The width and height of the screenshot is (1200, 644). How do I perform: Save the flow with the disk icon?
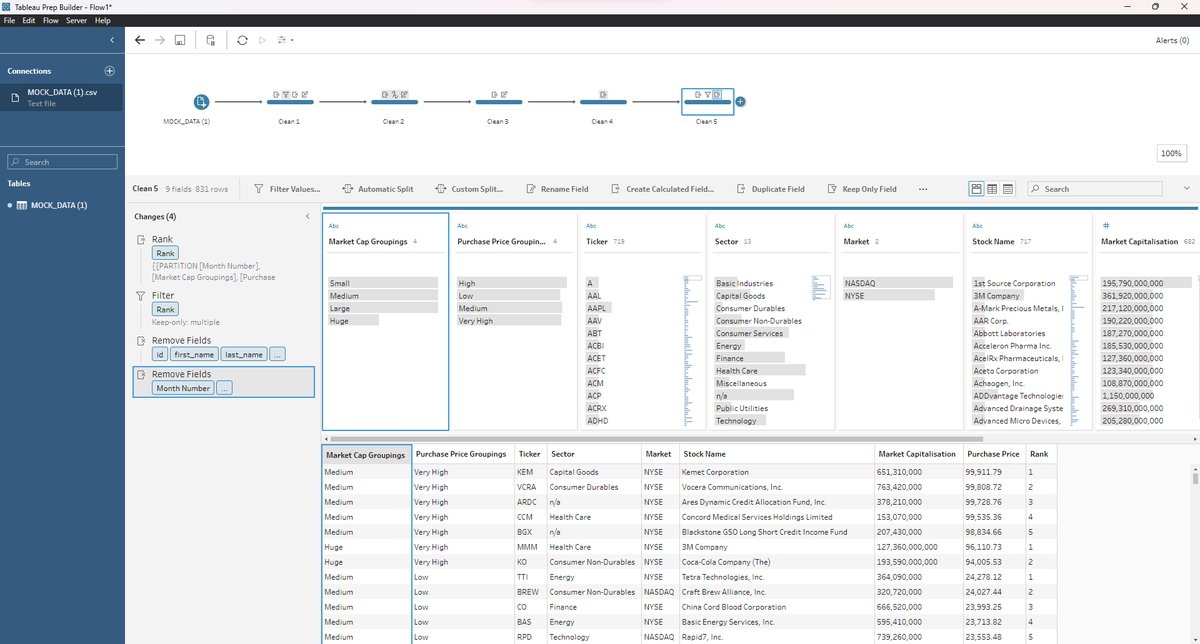tap(180, 40)
